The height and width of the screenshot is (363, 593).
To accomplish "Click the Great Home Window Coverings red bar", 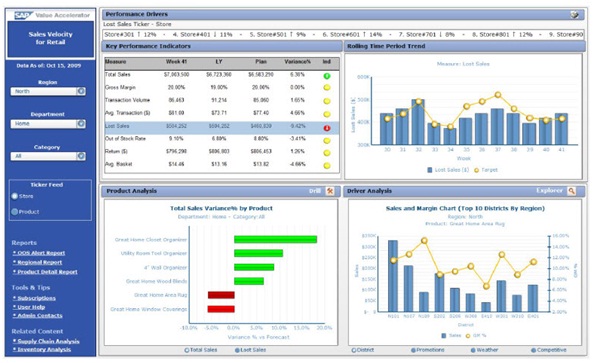I will (221, 309).
